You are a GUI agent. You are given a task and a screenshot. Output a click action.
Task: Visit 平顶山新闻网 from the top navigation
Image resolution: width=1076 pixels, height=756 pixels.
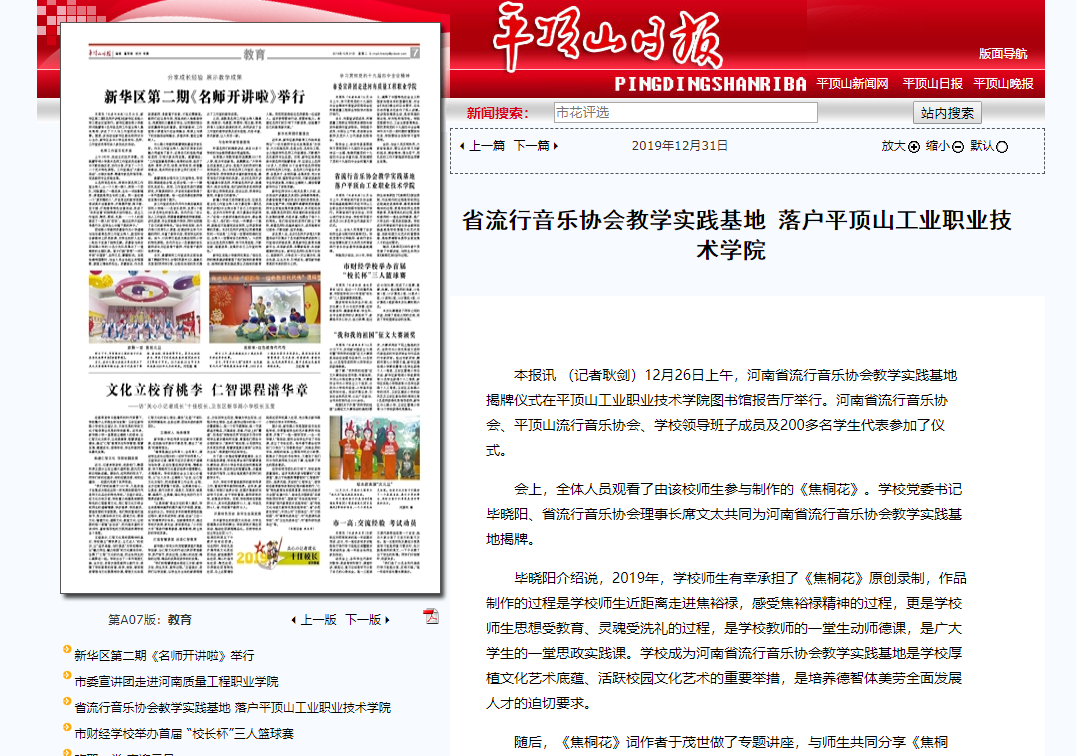(852, 84)
